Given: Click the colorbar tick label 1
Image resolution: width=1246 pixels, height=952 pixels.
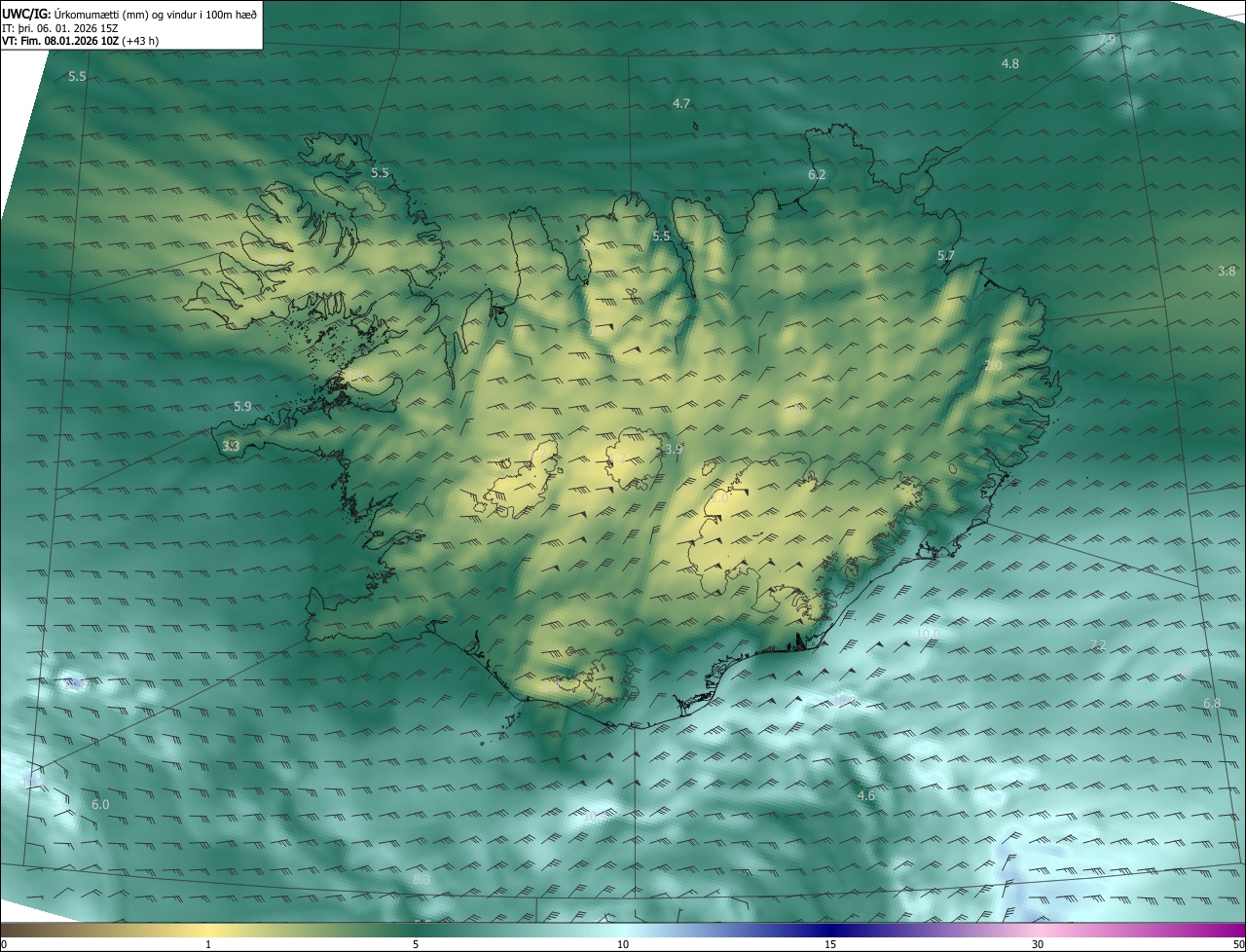Looking at the screenshot, I should (x=208, y=944).
